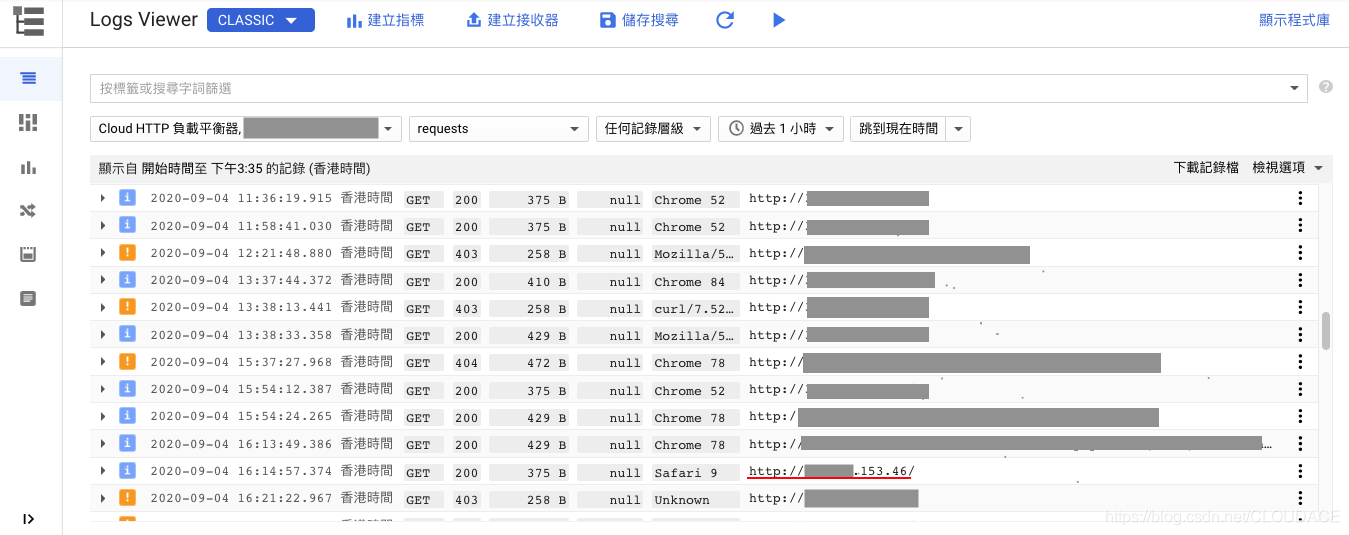This screenshot has width=1349, height=535.
Task: Click the GET method on the 15:54:12.387 row
Action: tap(423, 391)
